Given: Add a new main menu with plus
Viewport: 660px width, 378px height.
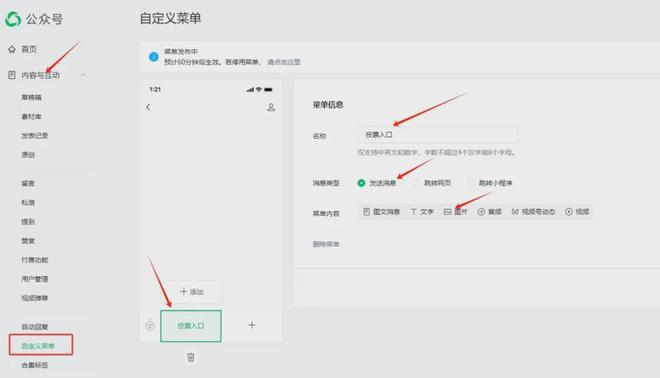Looking at the screenshot, I should (x=252, y=325).
